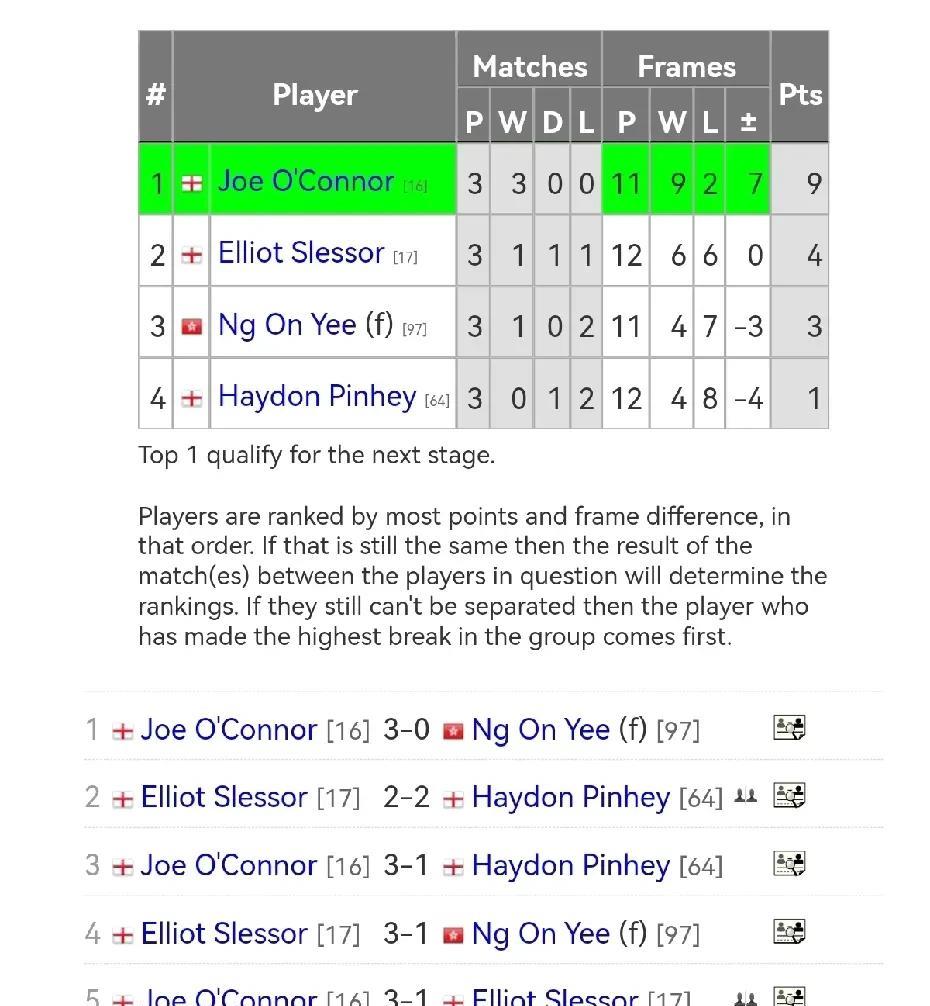Screen dimensions: 930x1006
Task: Click Hong Kong flag next to Ng On Yee in standings
Action: pyautogui.click(x=191, y=326)
